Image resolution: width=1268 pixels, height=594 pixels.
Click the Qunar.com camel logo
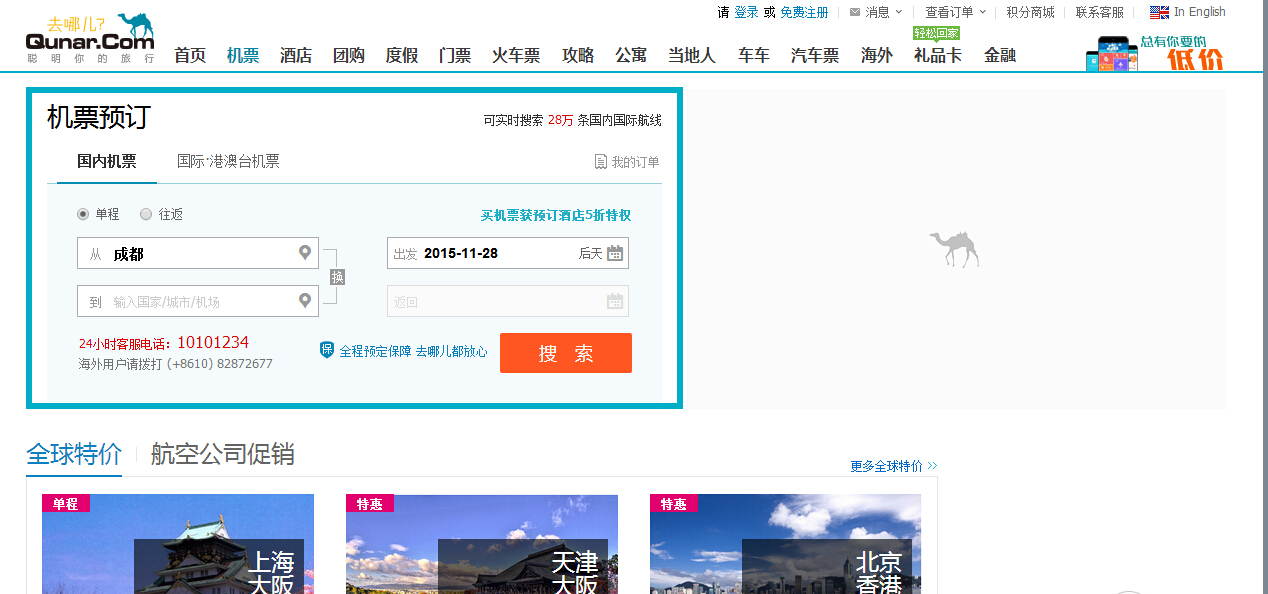90,40
